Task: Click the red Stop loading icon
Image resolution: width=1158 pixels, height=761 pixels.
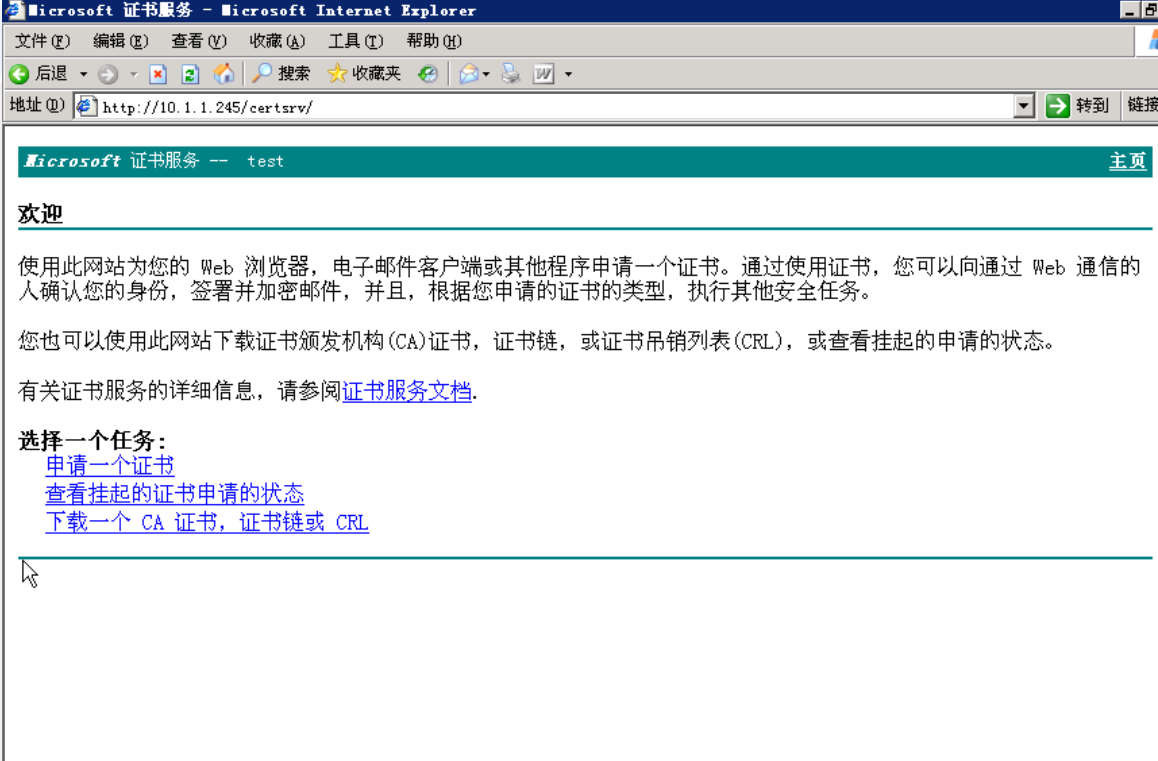Action: pos(157,74)
